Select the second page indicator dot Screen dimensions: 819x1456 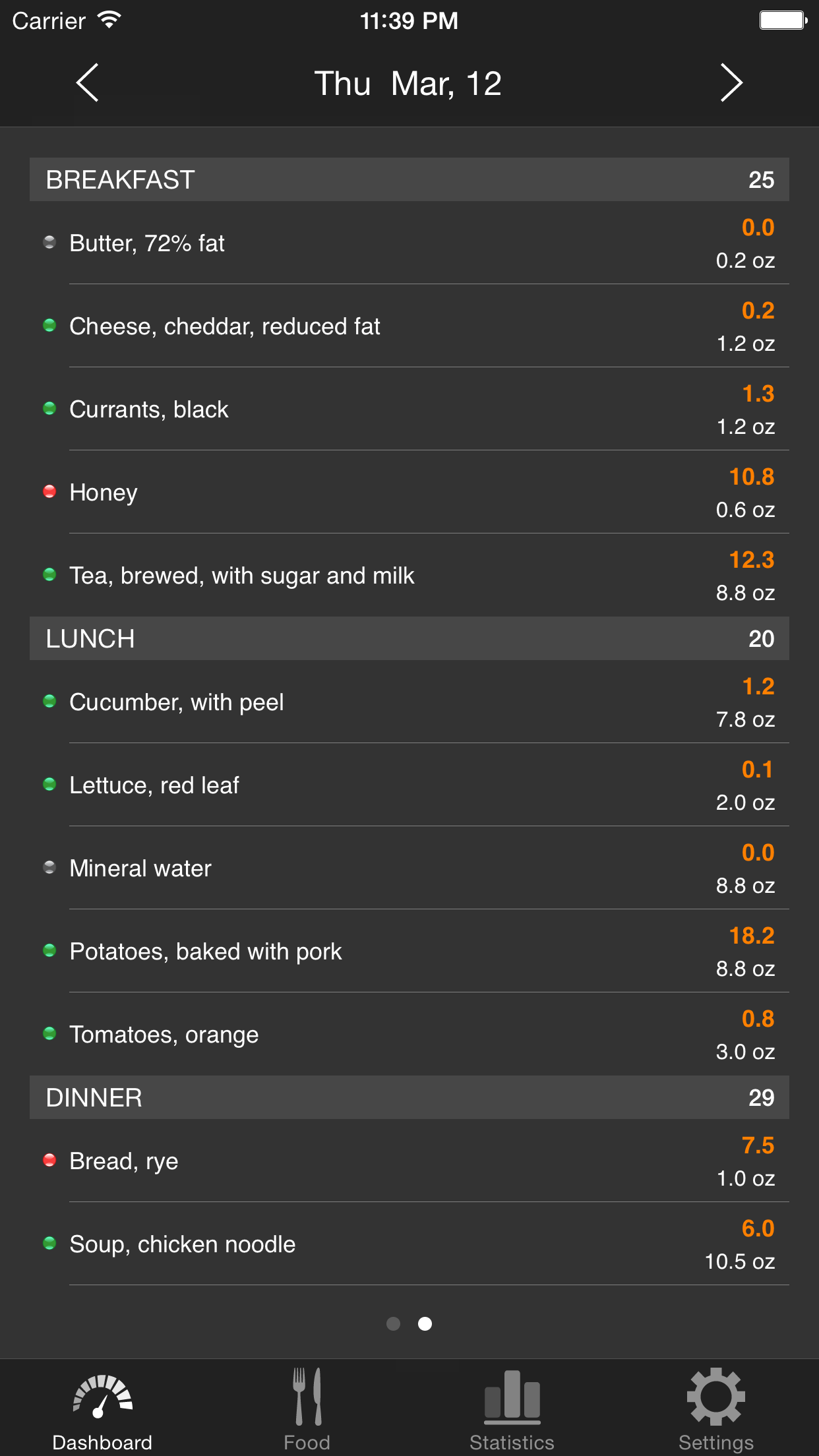coord(425,1323)
